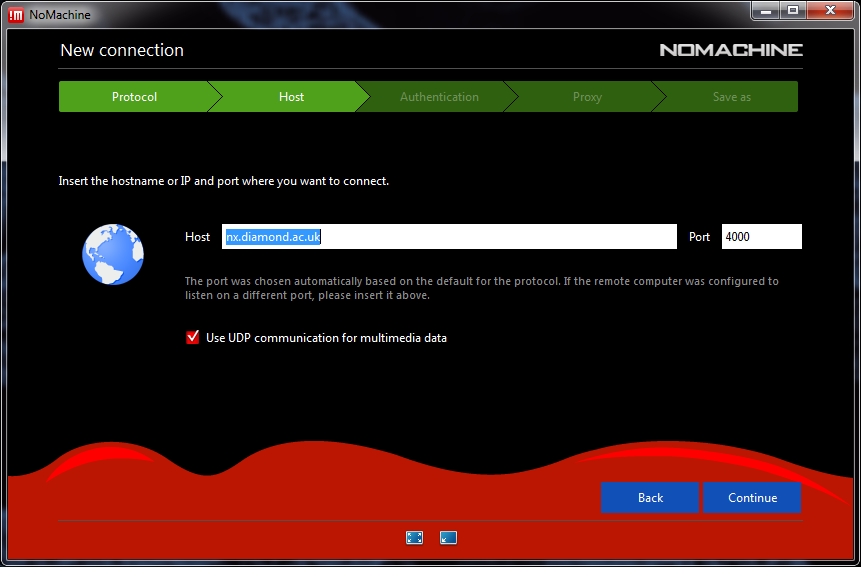Image resolution: width=861 pixels, height=567 pixels.
Task: Click the minimize-to-corner icon at the bottom
Action: (448, 538)
